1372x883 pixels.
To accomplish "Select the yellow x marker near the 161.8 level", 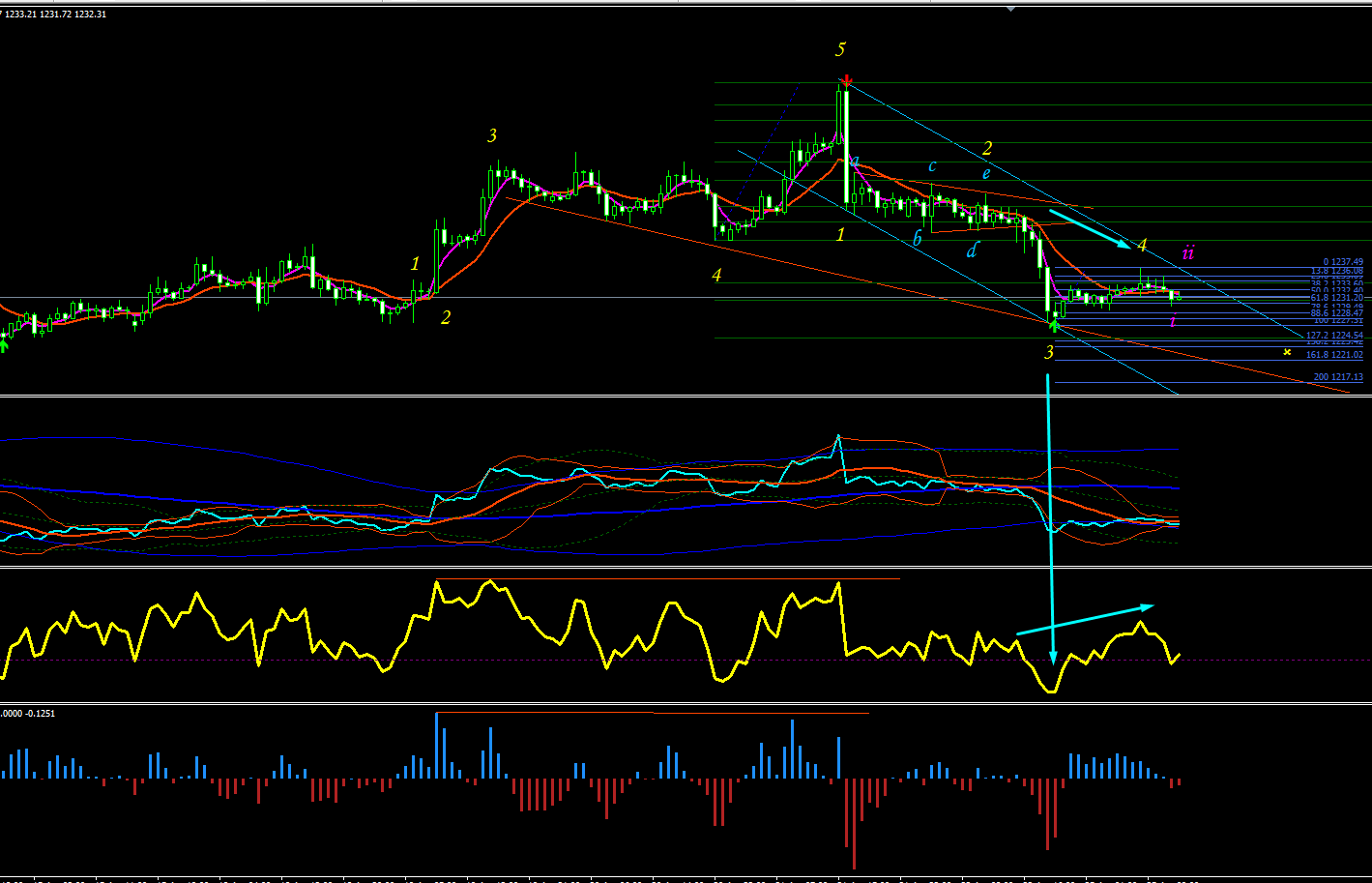I will pos(1287,352).
